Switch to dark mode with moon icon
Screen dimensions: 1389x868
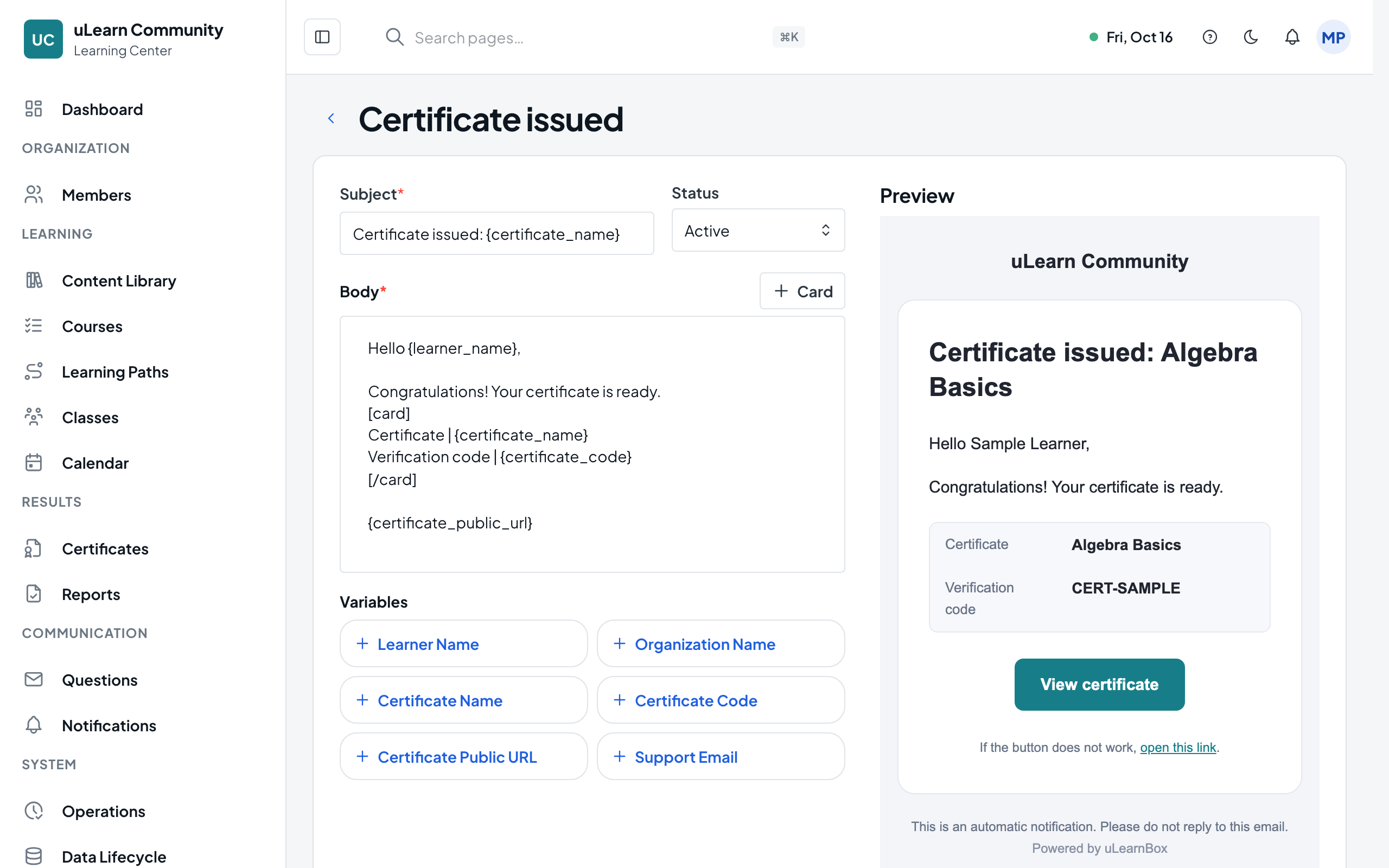1251,37
